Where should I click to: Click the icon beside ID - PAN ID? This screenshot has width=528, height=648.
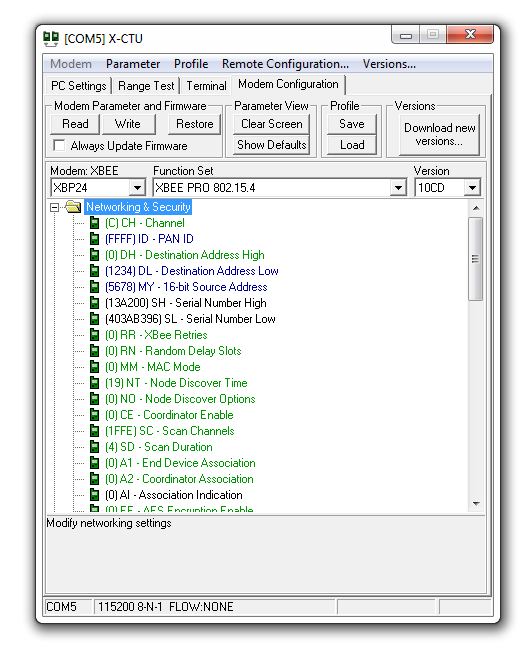[95, 239]
